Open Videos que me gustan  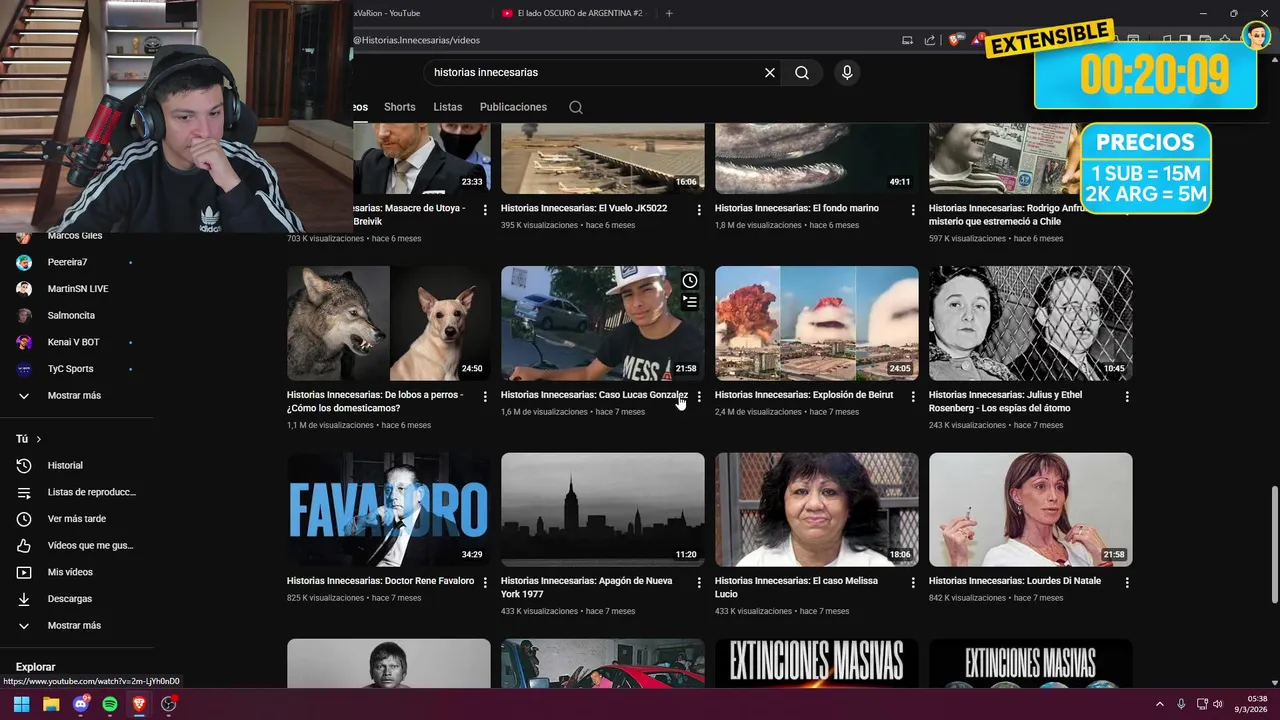pyautogui.click(x=76, y=546)
